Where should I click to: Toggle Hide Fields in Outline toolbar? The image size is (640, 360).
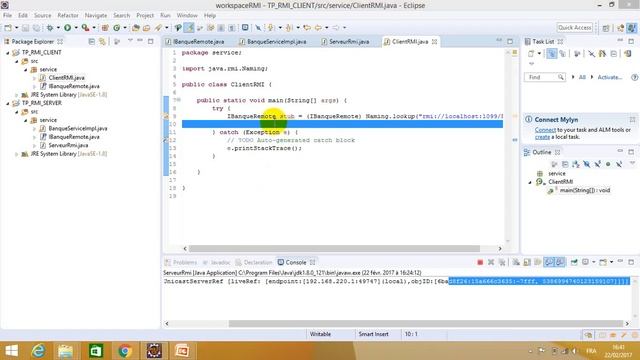click(587, 164)
